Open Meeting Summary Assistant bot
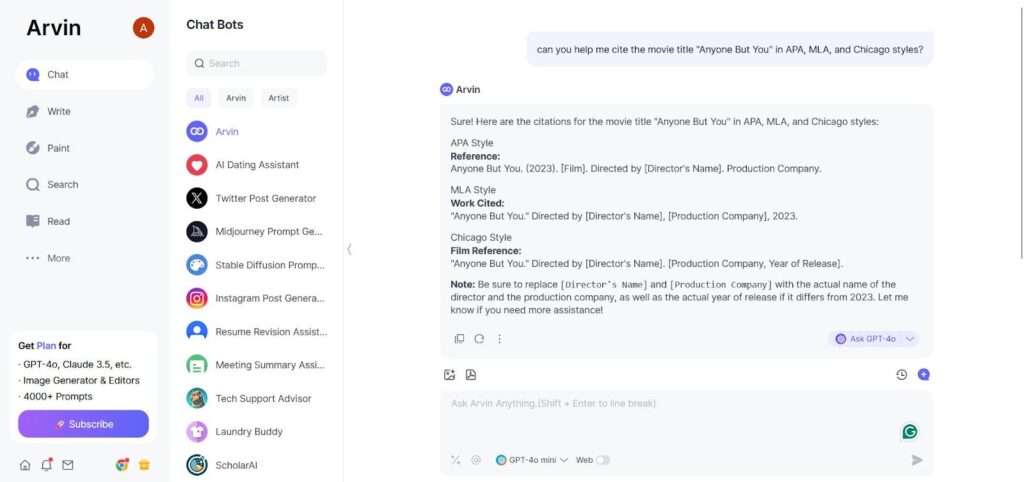 click(x=257, y=365)
